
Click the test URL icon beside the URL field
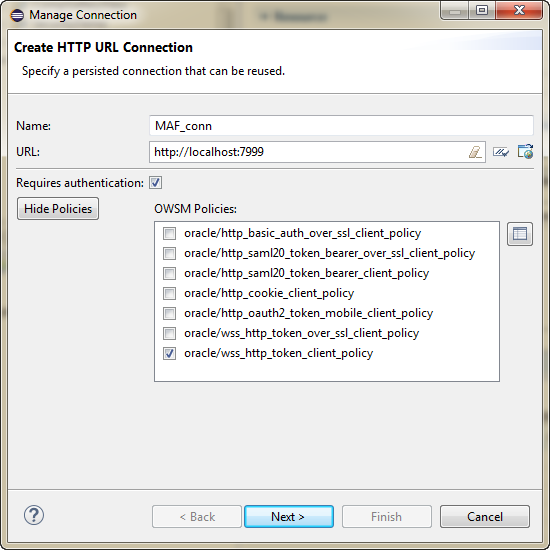tap(501, 152)
